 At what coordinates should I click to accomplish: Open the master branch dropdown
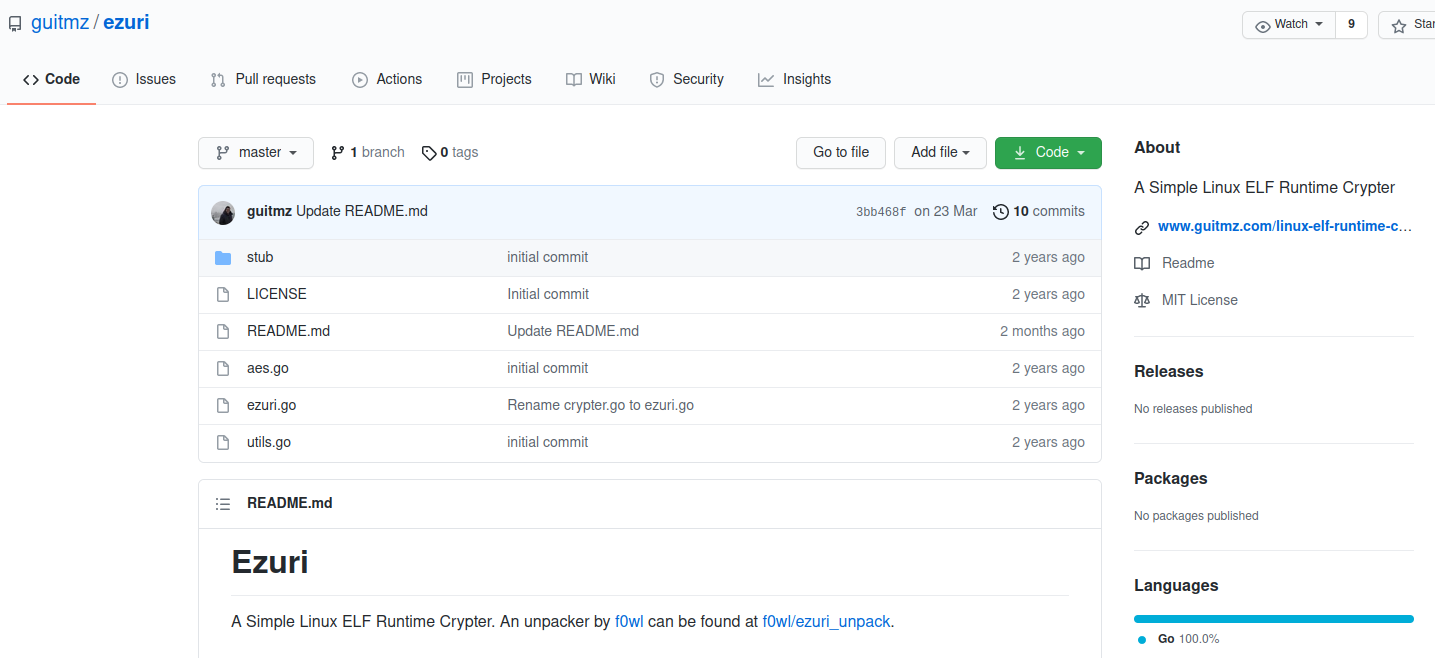[256, 153]
